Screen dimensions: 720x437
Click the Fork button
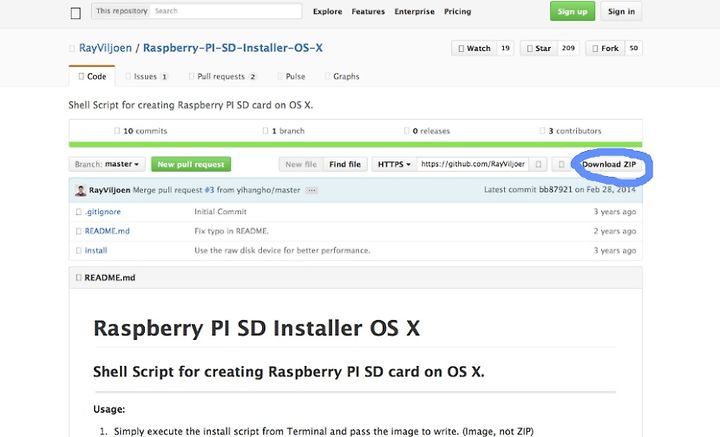[x=605, y=48]
